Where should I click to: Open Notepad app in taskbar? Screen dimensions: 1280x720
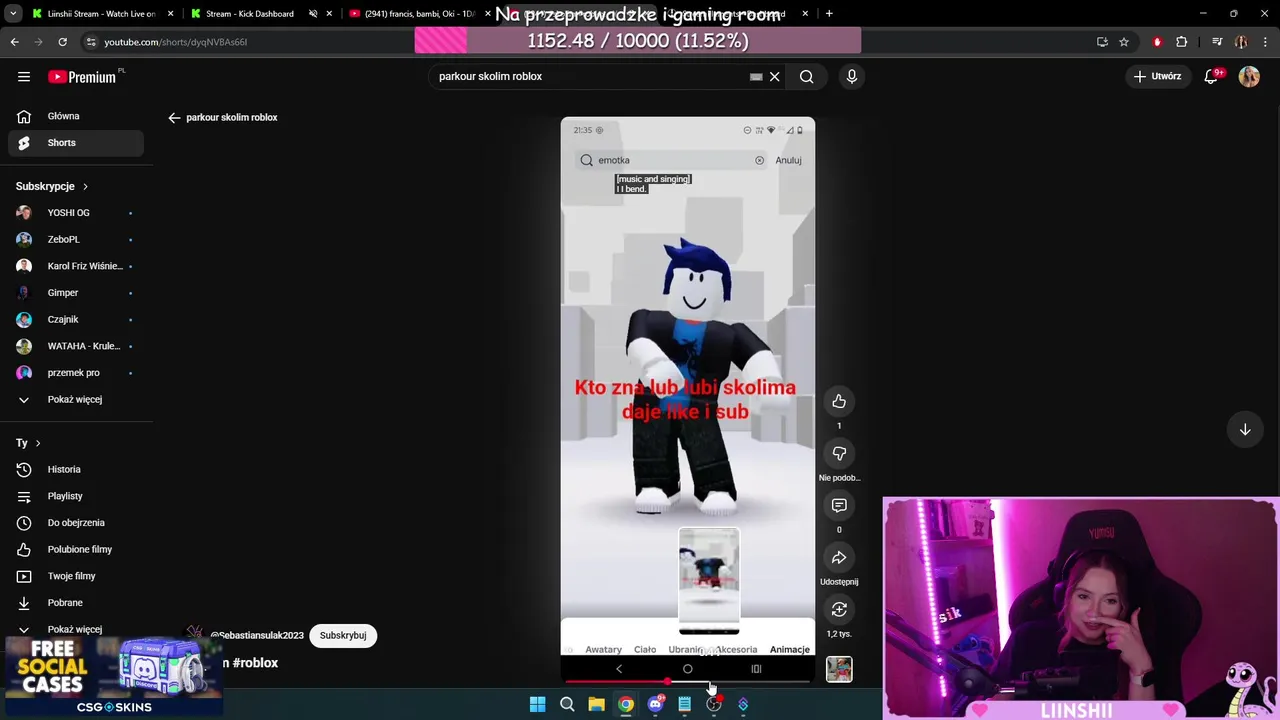684,704
